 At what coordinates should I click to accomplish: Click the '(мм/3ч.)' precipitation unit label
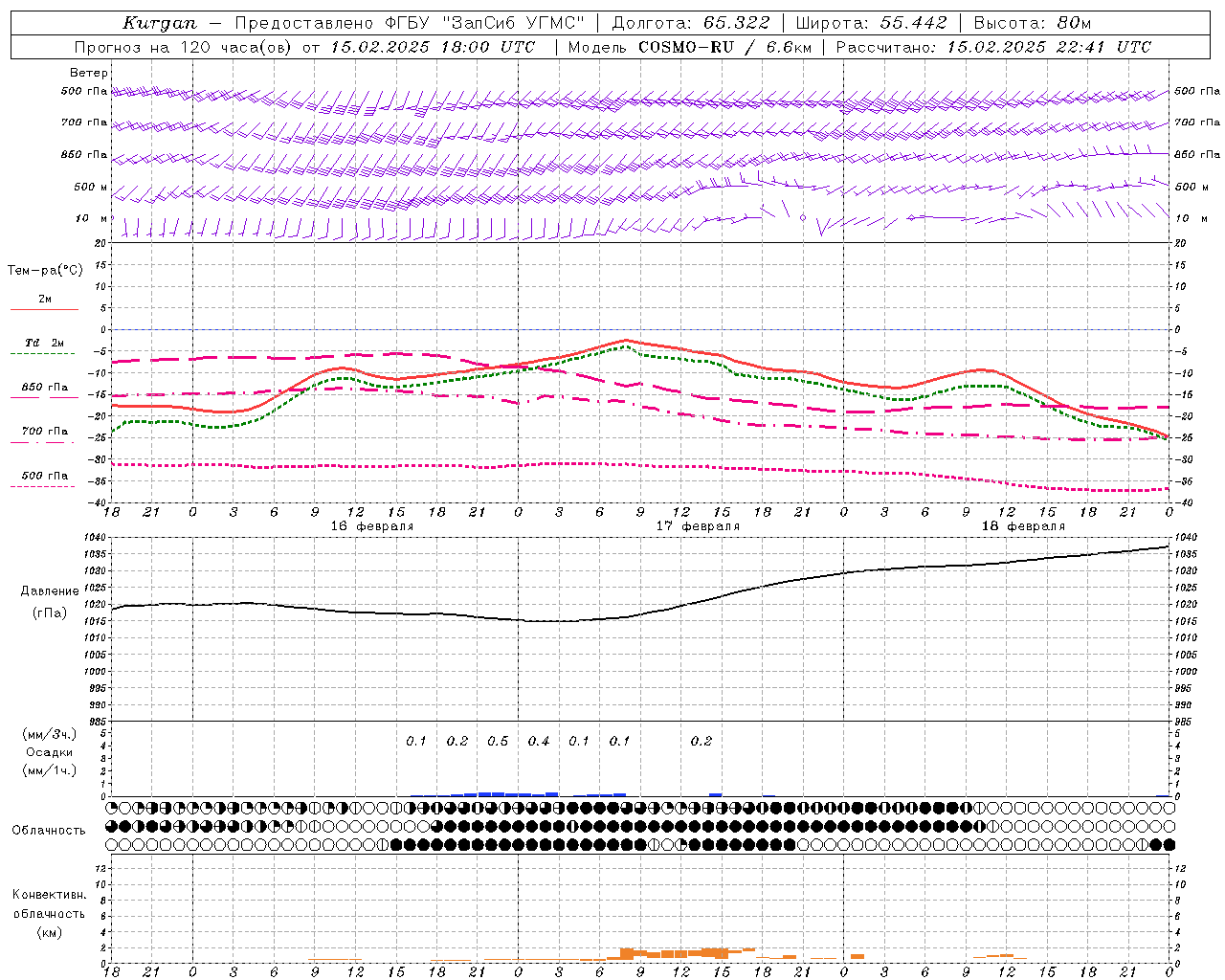tap(50, 735)
